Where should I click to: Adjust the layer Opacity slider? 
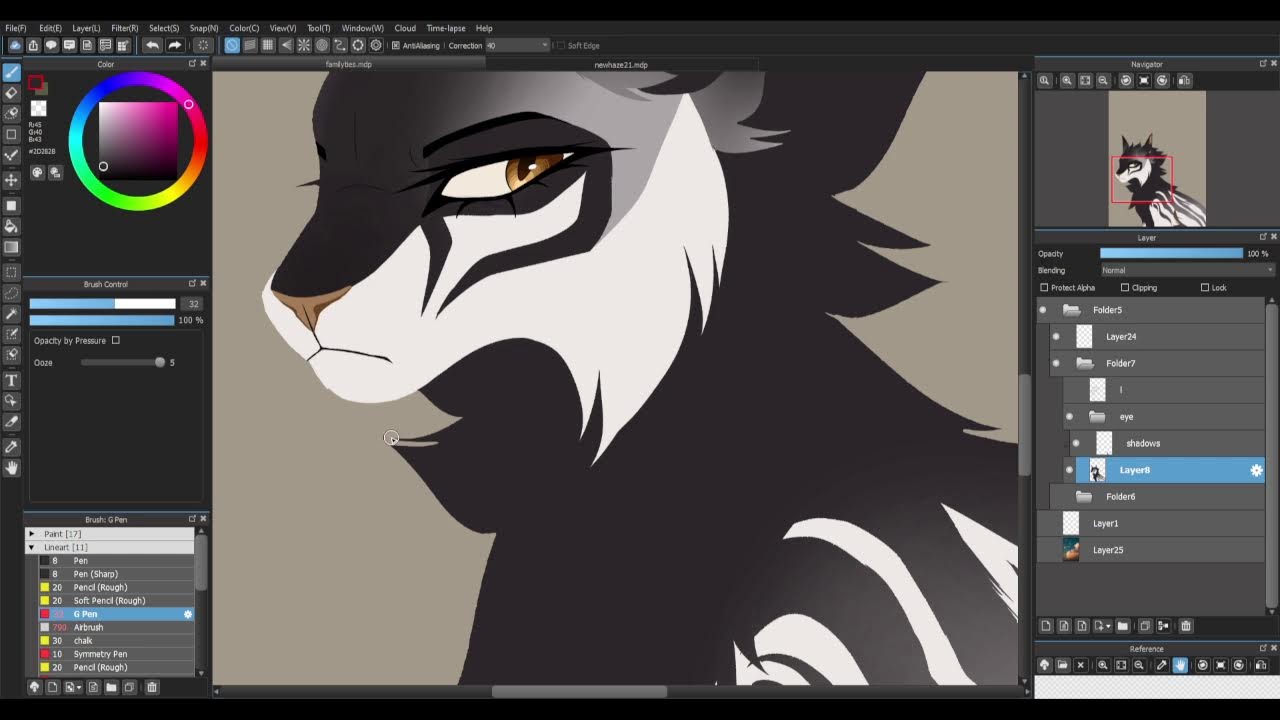pyautogui.click(x=1171, y=253)
